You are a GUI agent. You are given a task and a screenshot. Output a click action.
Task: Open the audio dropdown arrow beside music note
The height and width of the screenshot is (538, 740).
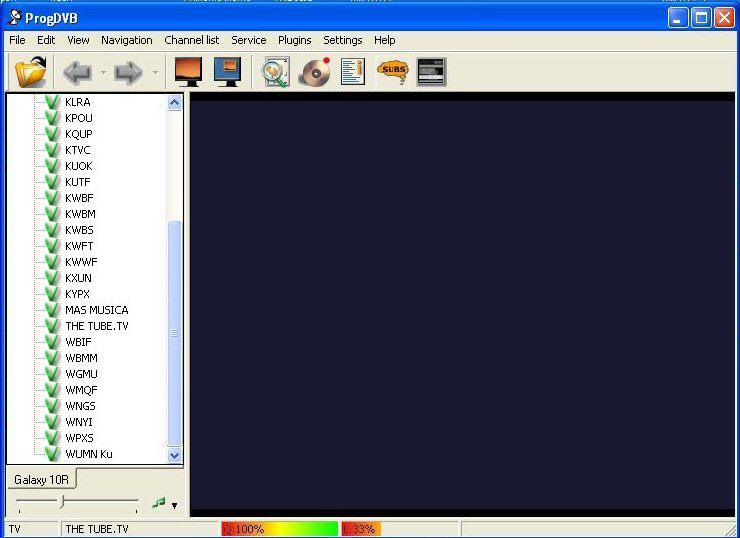pos(175,506)
